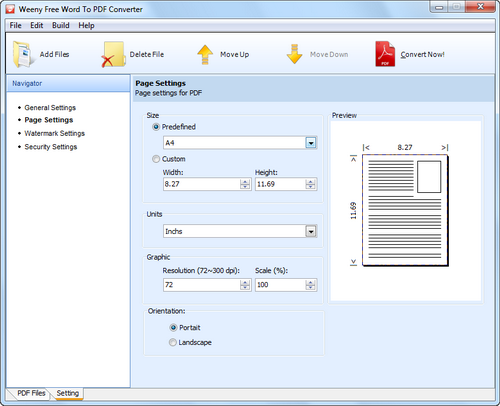Viewport: 500px width, 406px height.
Task: Click the Move Down arrow icon
Action: [x=294, y=54]
